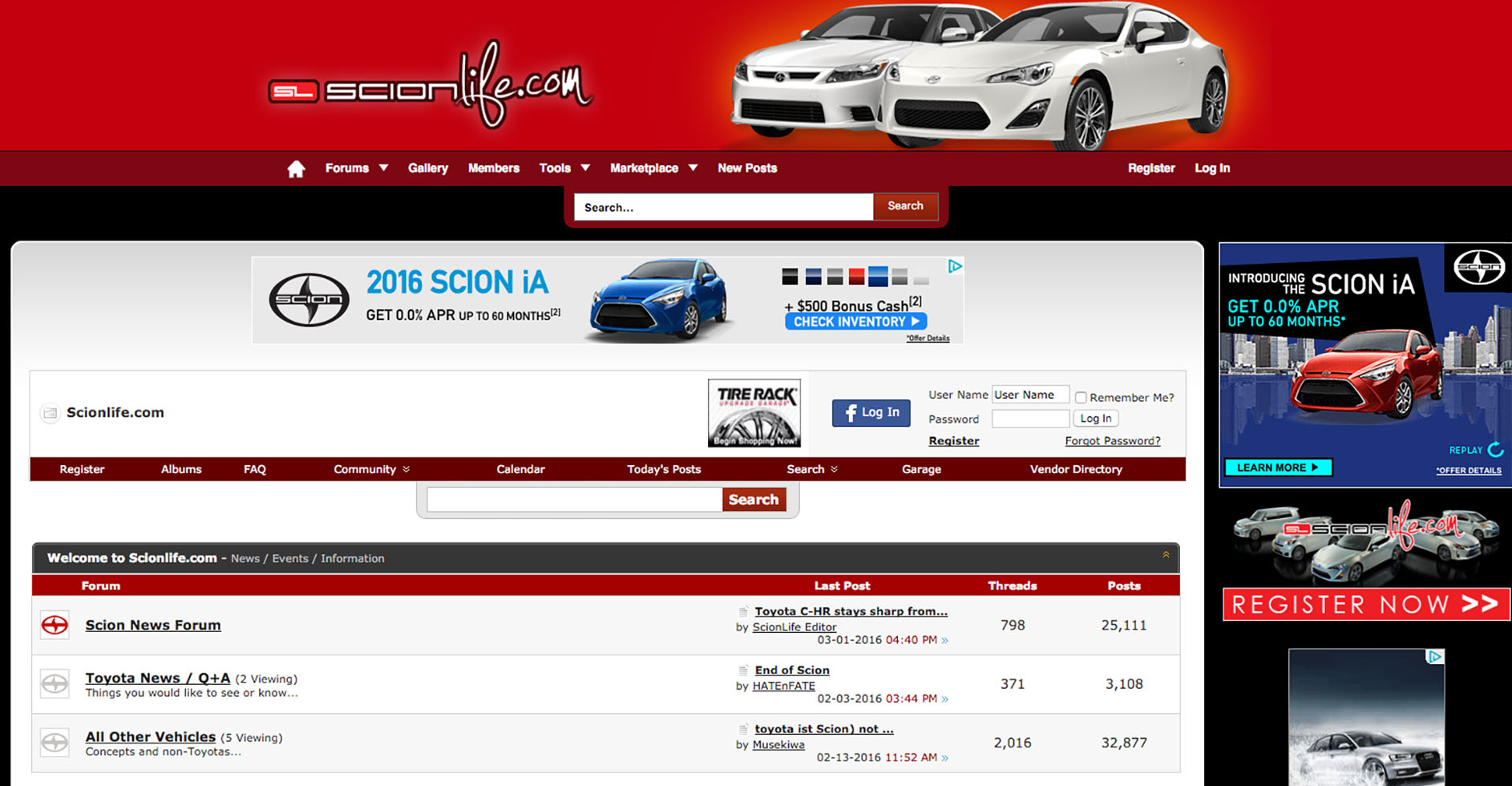Click the All Other Vehicles forum icon
The image size is (1512, 786).
(x=55, y=743)
